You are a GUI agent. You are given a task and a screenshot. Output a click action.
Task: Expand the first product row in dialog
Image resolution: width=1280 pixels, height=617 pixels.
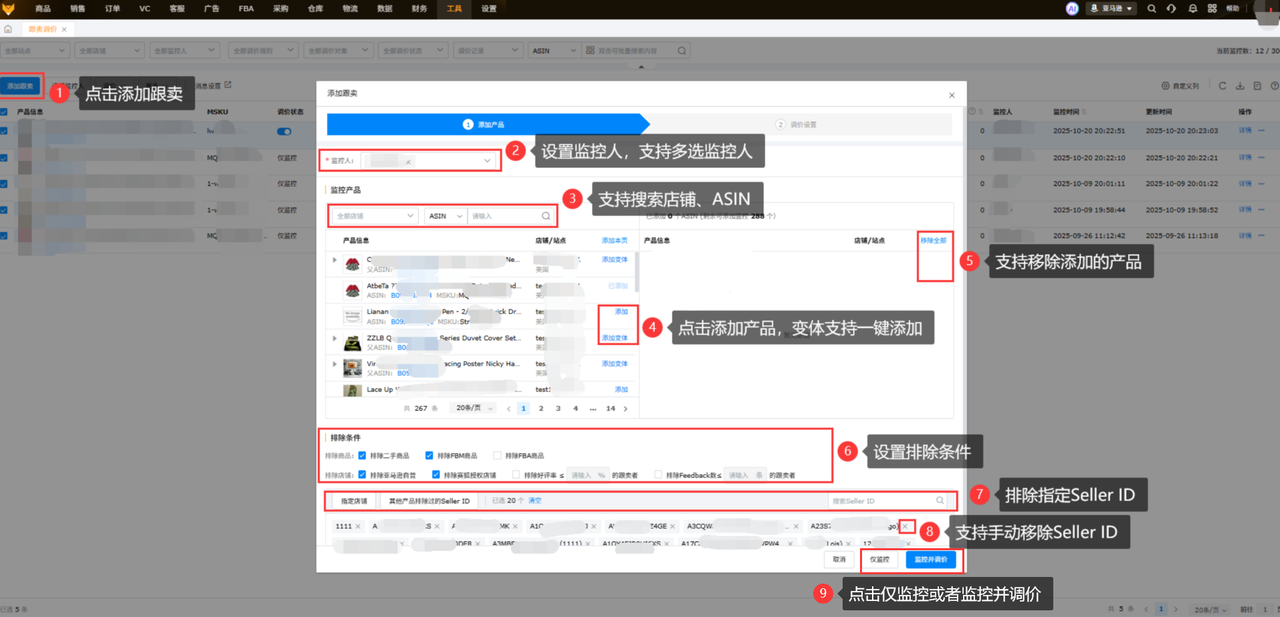click(335, 260)
